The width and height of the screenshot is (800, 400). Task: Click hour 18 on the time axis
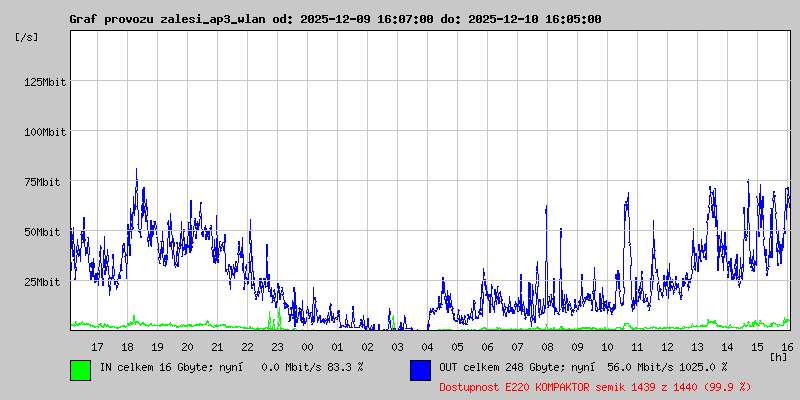(127, 346)
